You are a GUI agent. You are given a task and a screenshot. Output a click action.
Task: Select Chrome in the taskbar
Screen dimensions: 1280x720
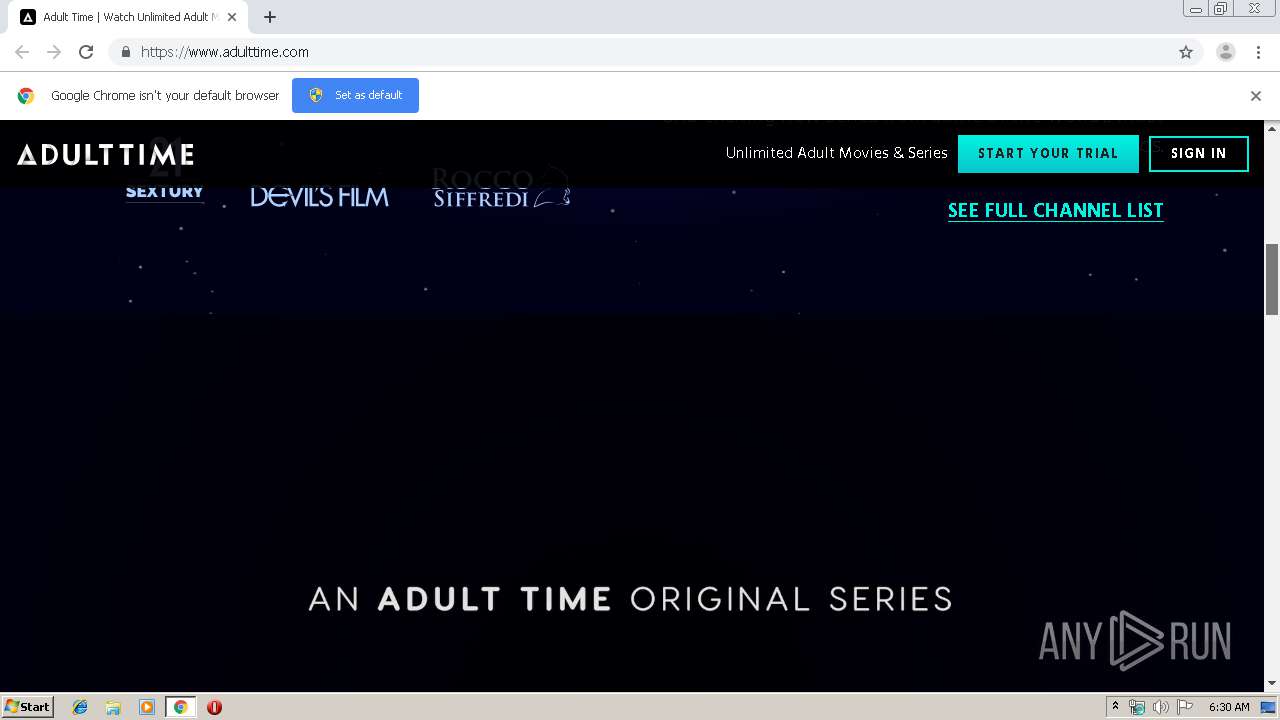click(180, 707)
